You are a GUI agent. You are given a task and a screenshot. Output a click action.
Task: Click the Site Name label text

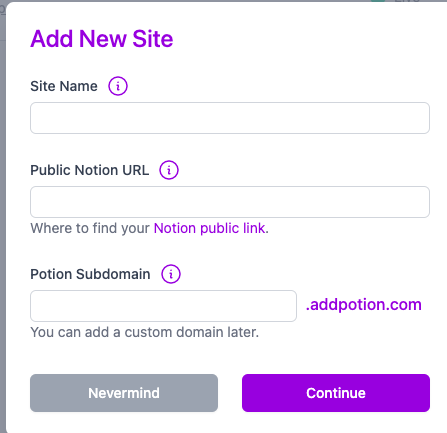(x=64, y=86)
